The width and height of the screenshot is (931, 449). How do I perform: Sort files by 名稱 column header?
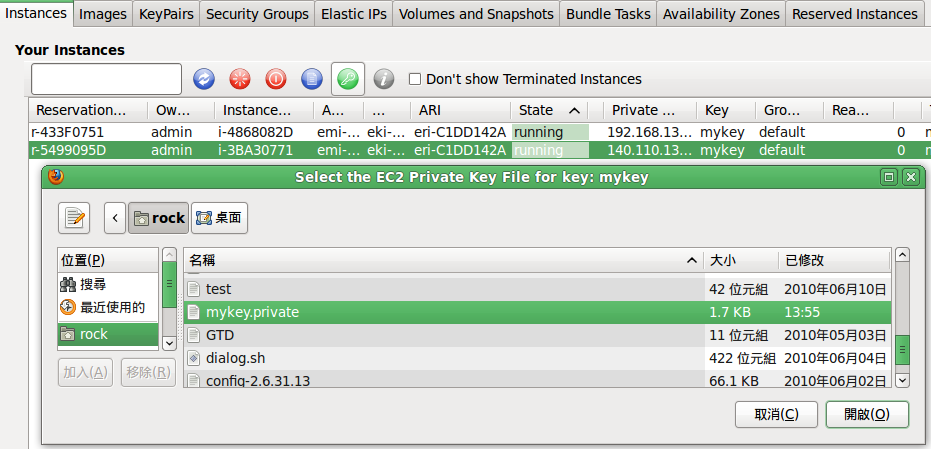[444, 260]
